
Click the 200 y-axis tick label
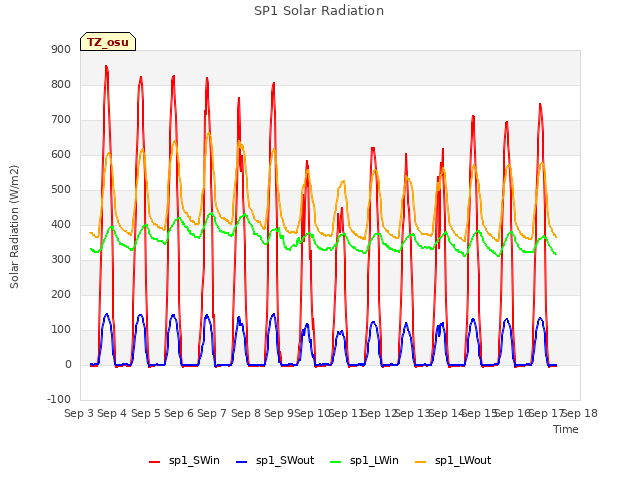coord(61,294)
